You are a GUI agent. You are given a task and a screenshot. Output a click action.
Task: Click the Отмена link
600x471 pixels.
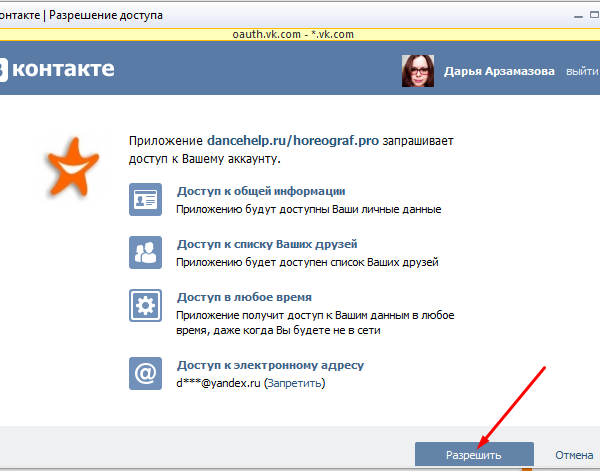(x=574, y=455)
